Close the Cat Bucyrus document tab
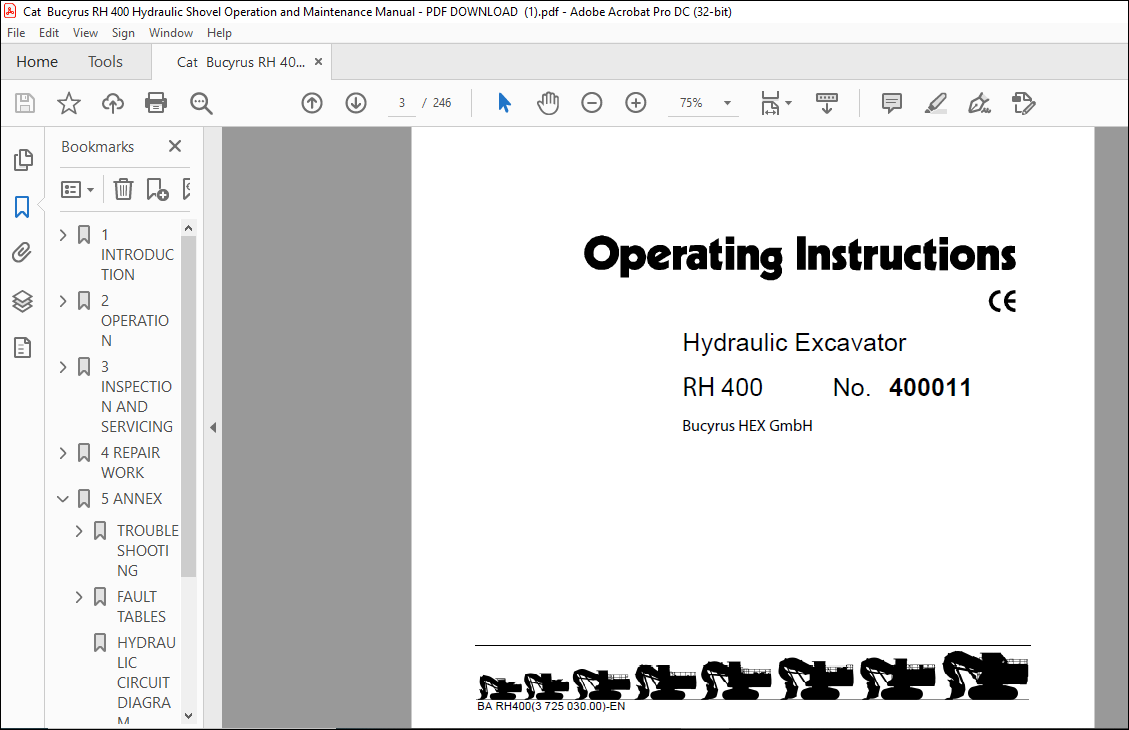This screenshot has height=730, width=1129. click(x=318, y=62)
